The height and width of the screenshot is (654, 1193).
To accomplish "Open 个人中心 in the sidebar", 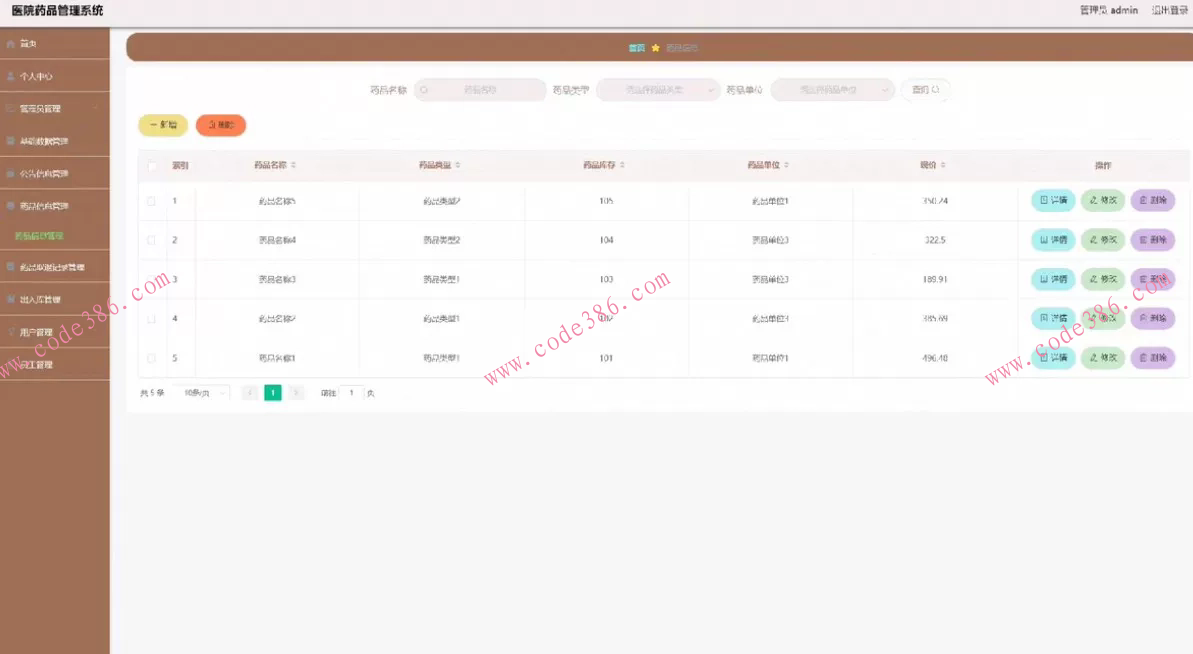I will coord(55,77).
